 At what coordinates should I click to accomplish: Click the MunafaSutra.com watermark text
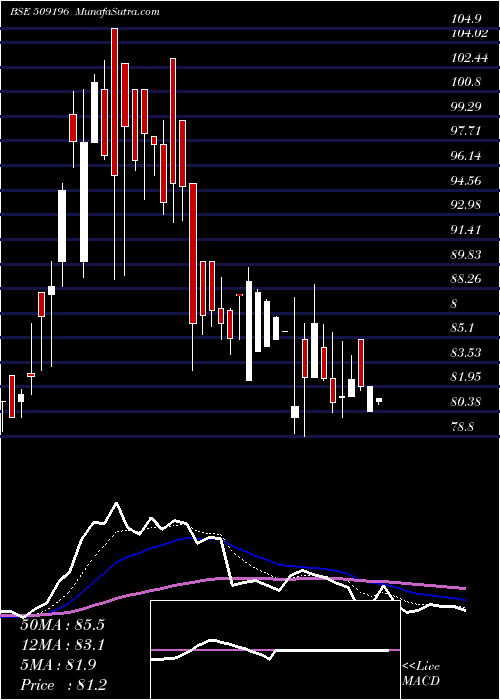[x=117, y=12]
